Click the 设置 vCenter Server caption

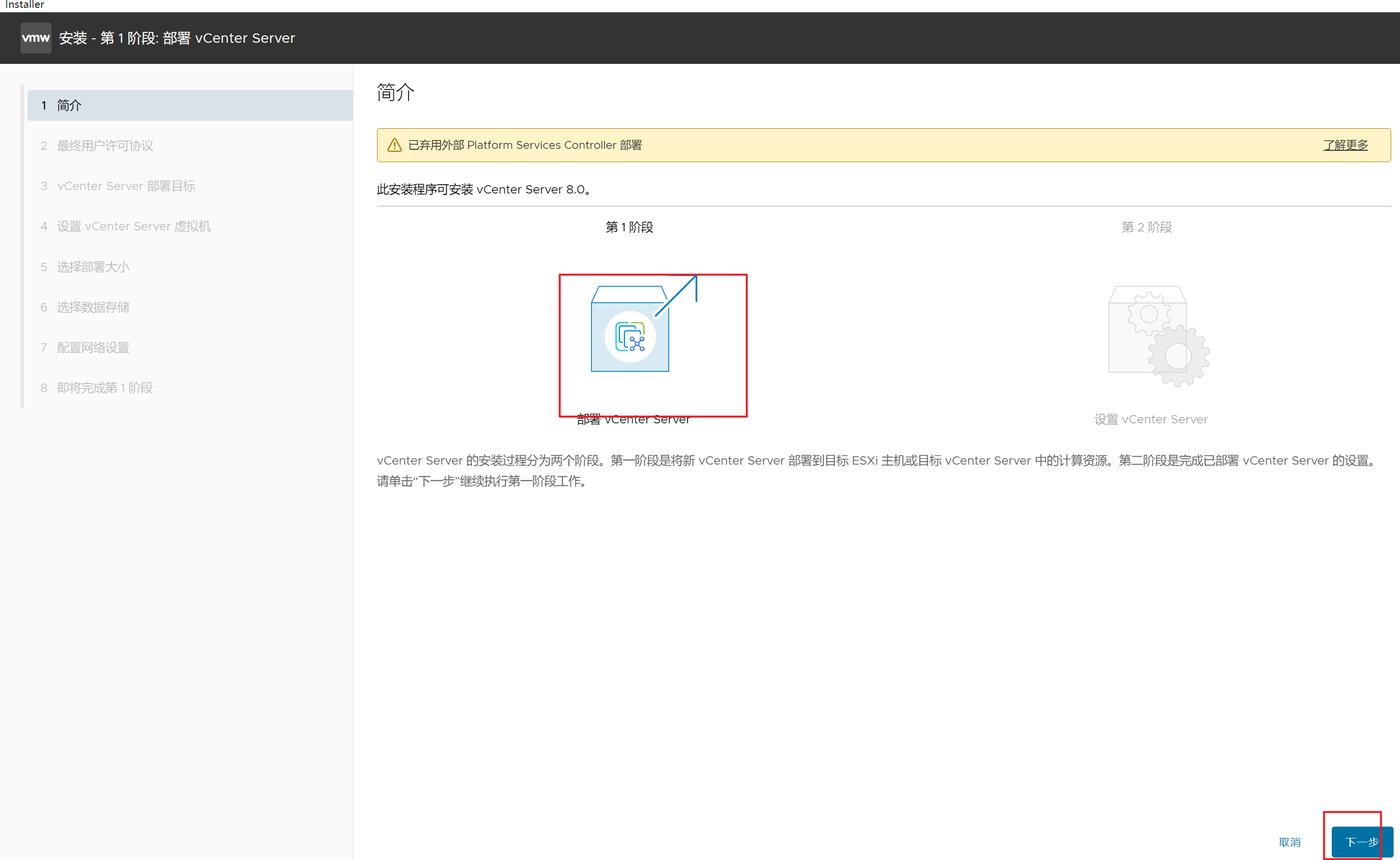point(1151,420)
